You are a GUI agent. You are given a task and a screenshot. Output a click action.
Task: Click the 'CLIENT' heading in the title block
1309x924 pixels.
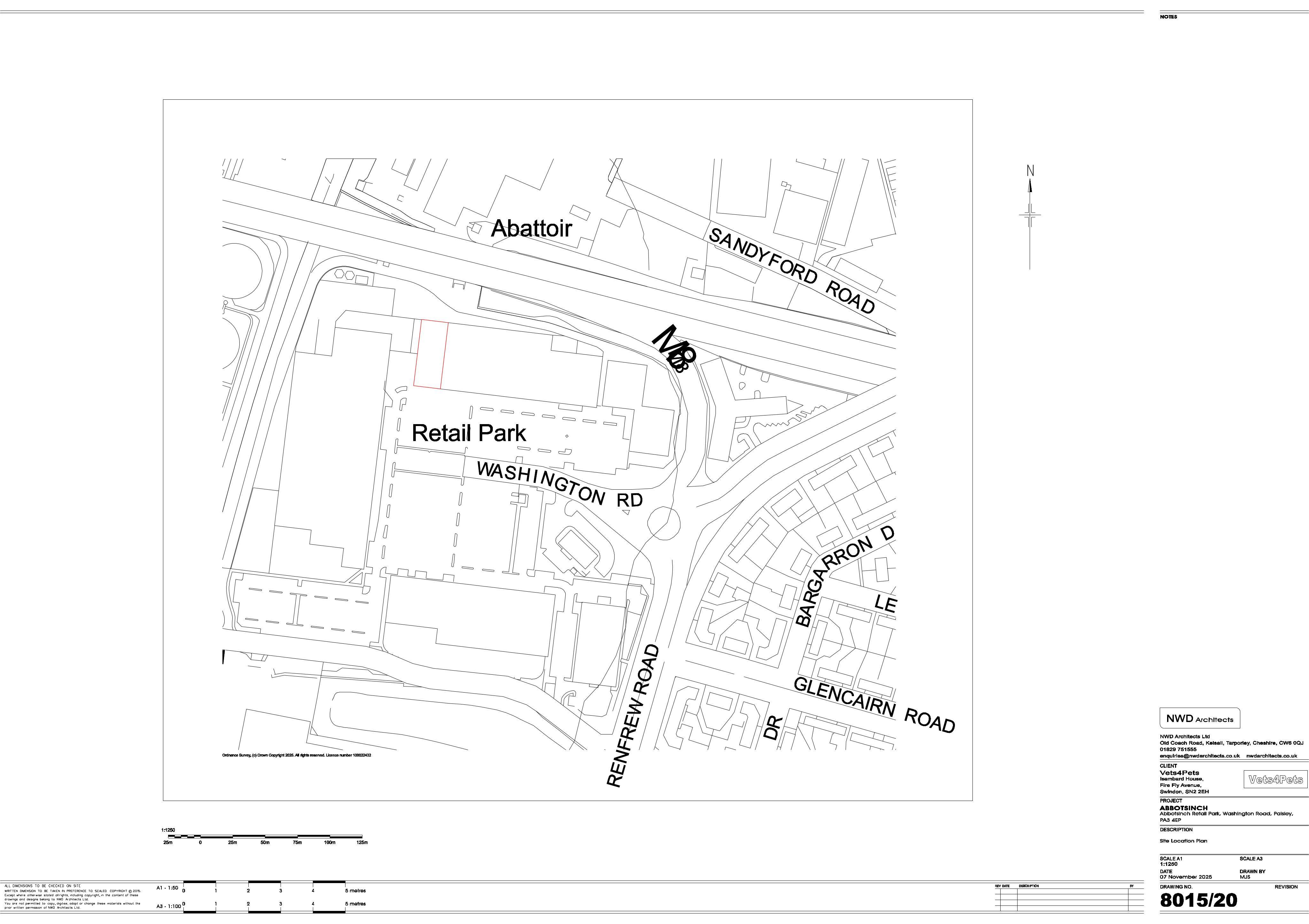click(1168, 766)
